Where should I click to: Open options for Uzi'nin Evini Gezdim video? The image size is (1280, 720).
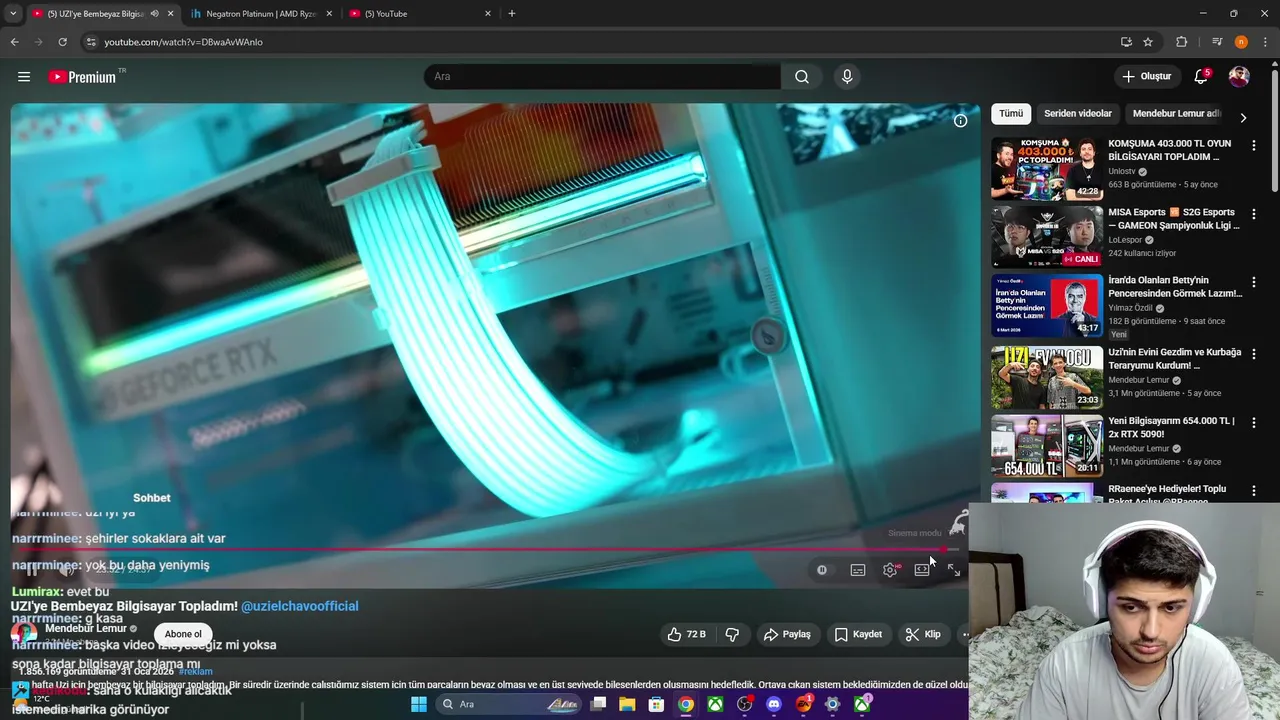(x=1253, y=354)
